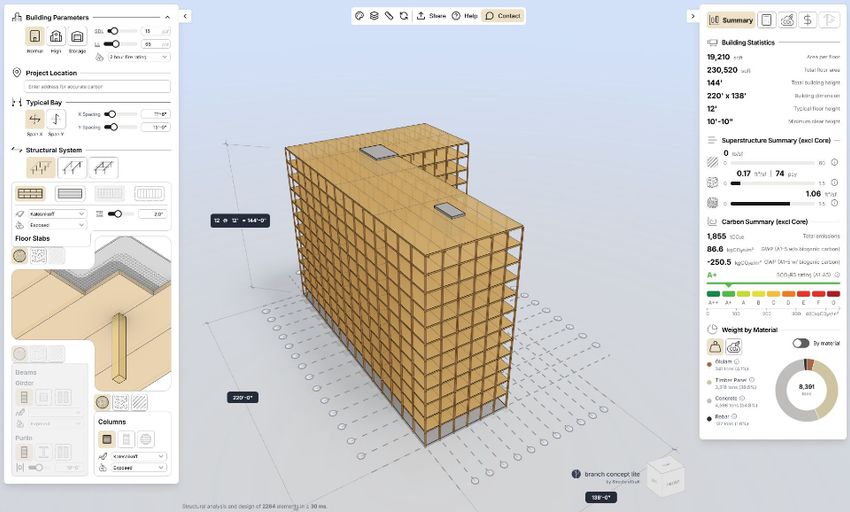Choose the Storage building type icon
Image resolution: width=850 pixels, height=512 pixels.
pos(77,37)
